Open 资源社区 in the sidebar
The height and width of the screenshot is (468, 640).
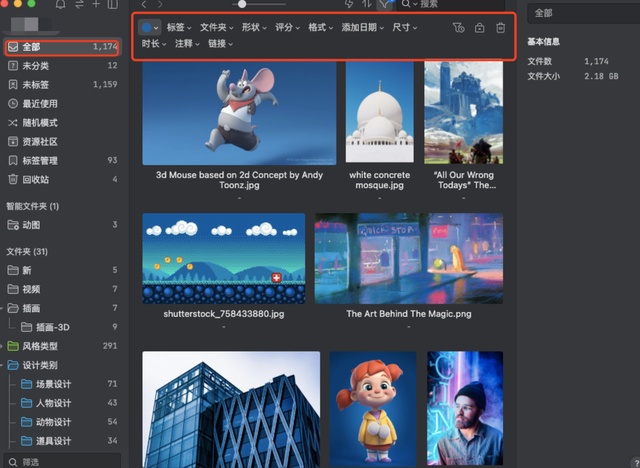pos(62,142)
